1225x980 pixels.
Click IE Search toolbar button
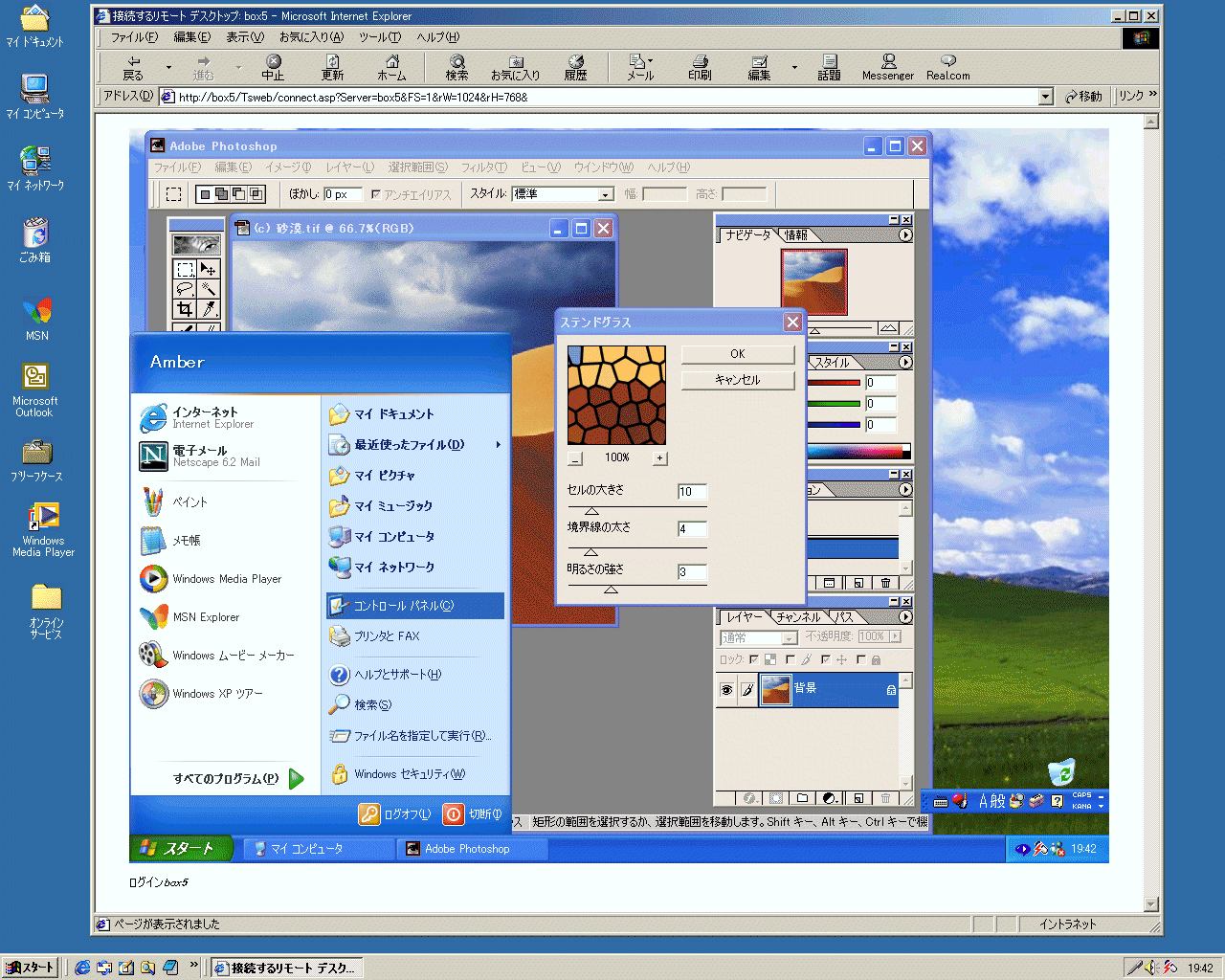[457, 67]
